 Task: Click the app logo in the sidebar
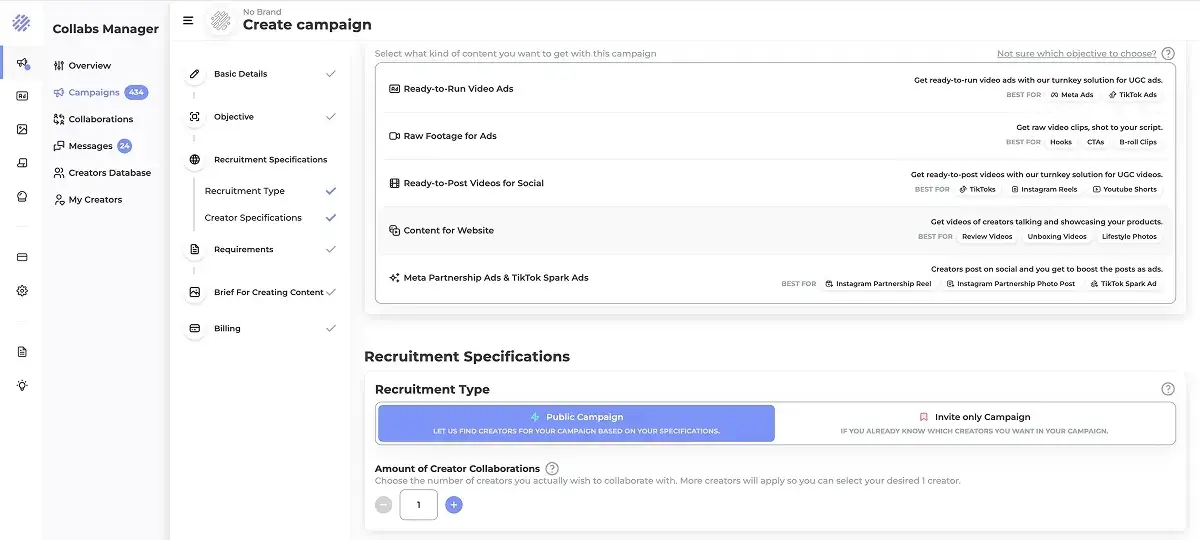click(x=21, y=22)
